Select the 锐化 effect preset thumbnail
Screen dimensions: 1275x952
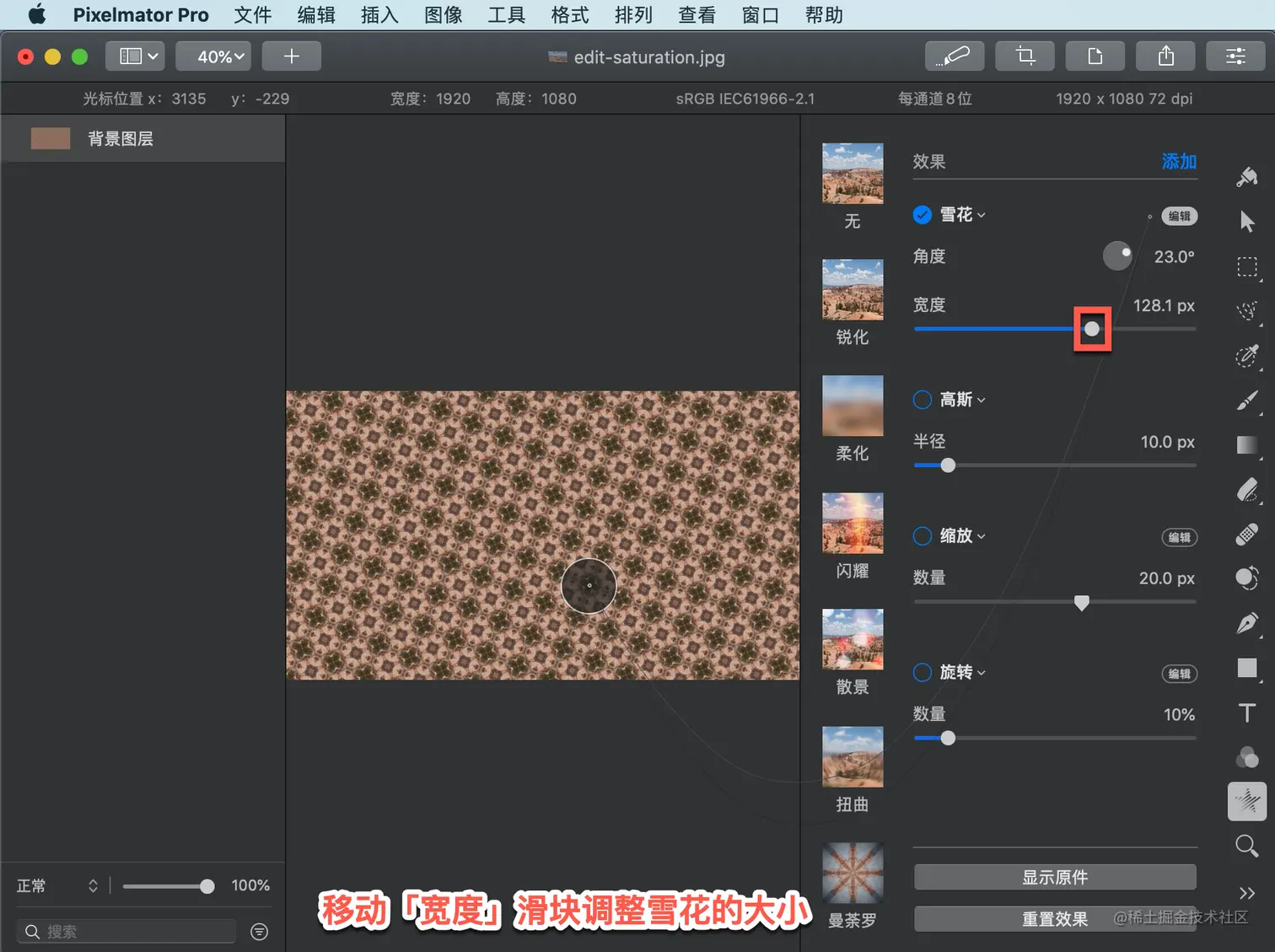853,290
